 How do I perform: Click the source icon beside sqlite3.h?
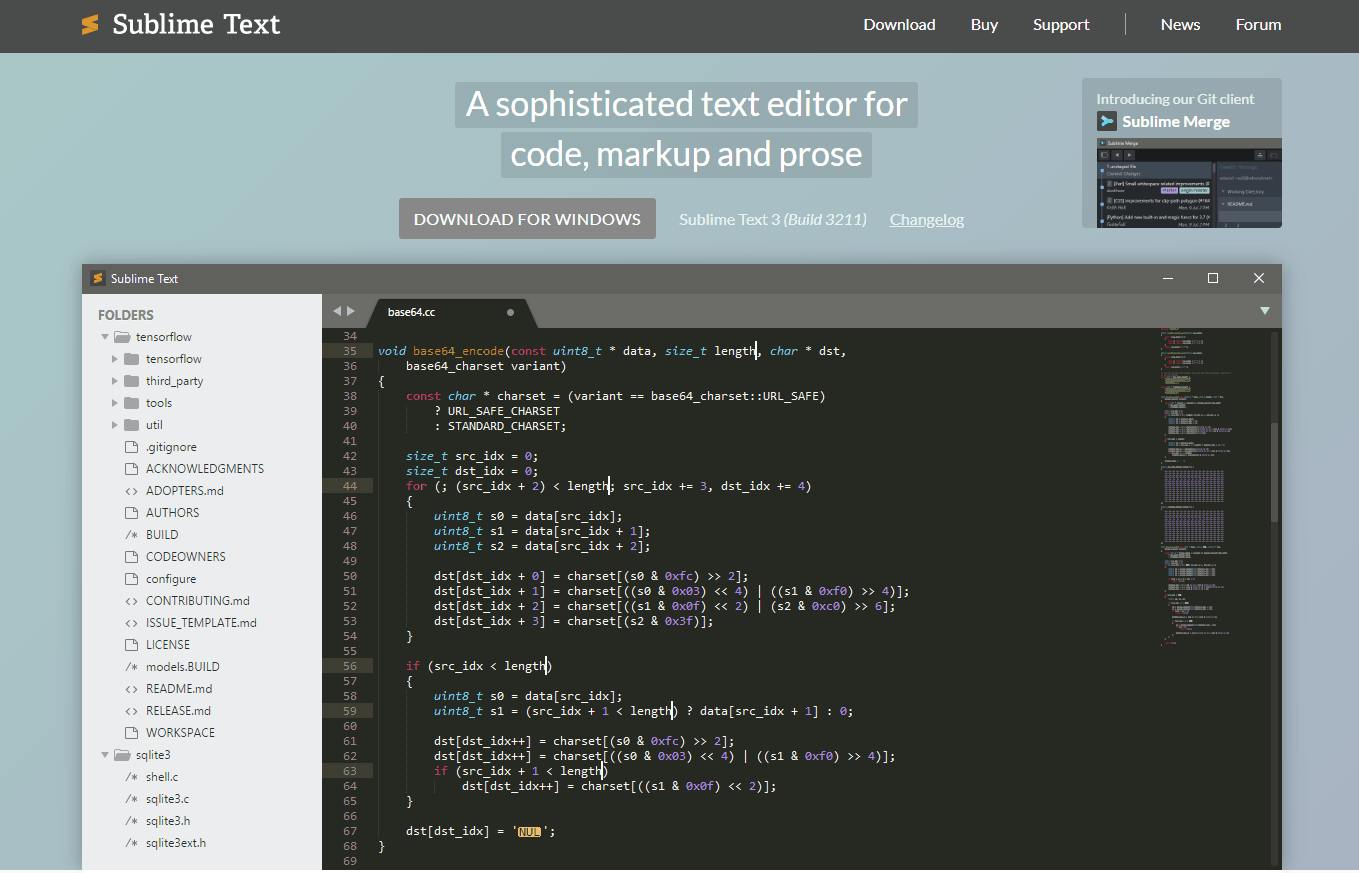pyautogui.click(x=131, y=821)
